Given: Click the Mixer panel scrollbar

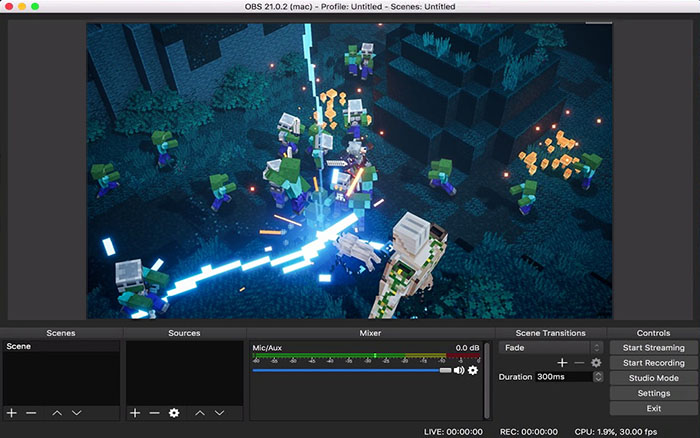Looking at the screenshot, I should pyautogui.click(x=487, y=380).
